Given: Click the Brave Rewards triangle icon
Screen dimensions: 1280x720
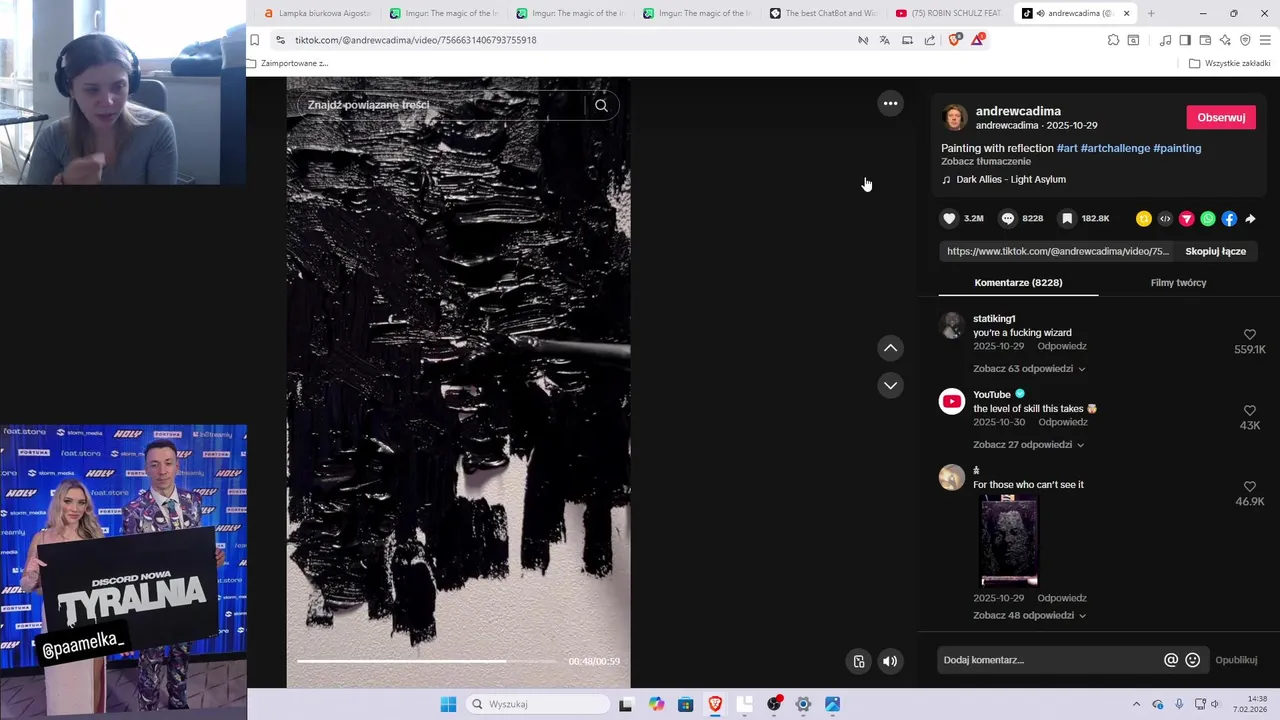Looking at the screenshot, I should (x=977, y=40).
